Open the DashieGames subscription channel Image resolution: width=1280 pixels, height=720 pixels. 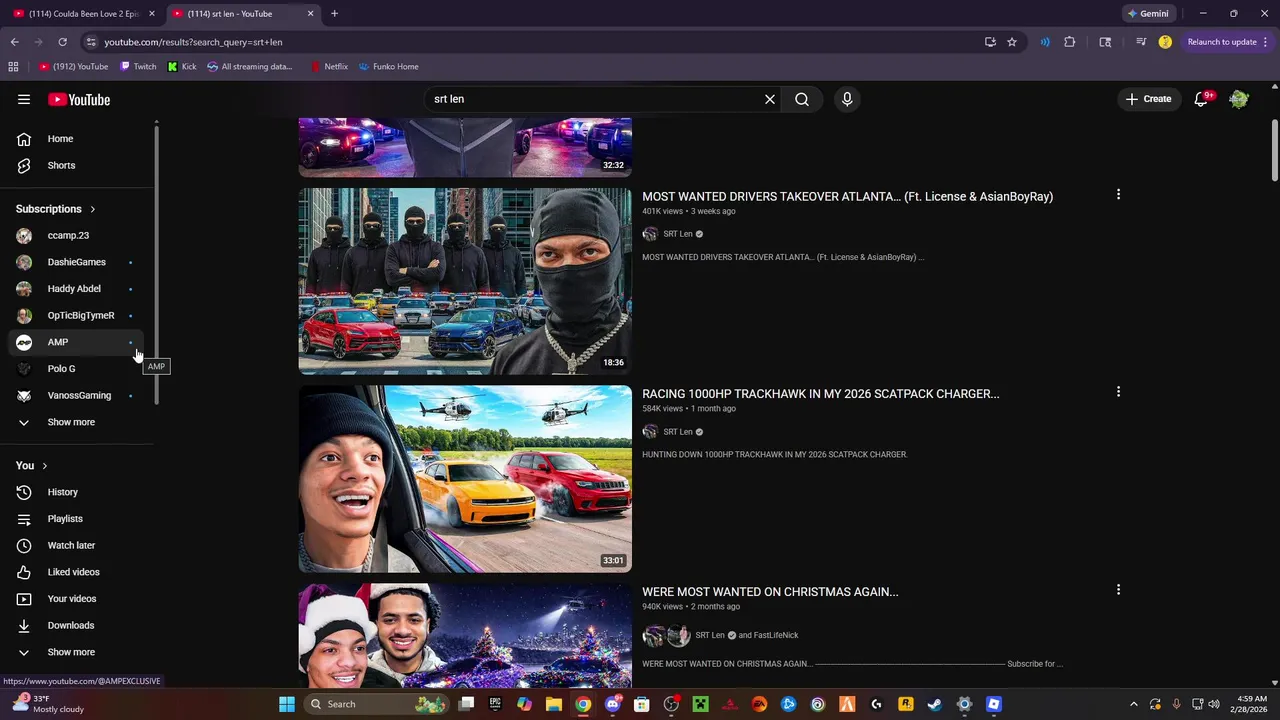click(78, 262)
